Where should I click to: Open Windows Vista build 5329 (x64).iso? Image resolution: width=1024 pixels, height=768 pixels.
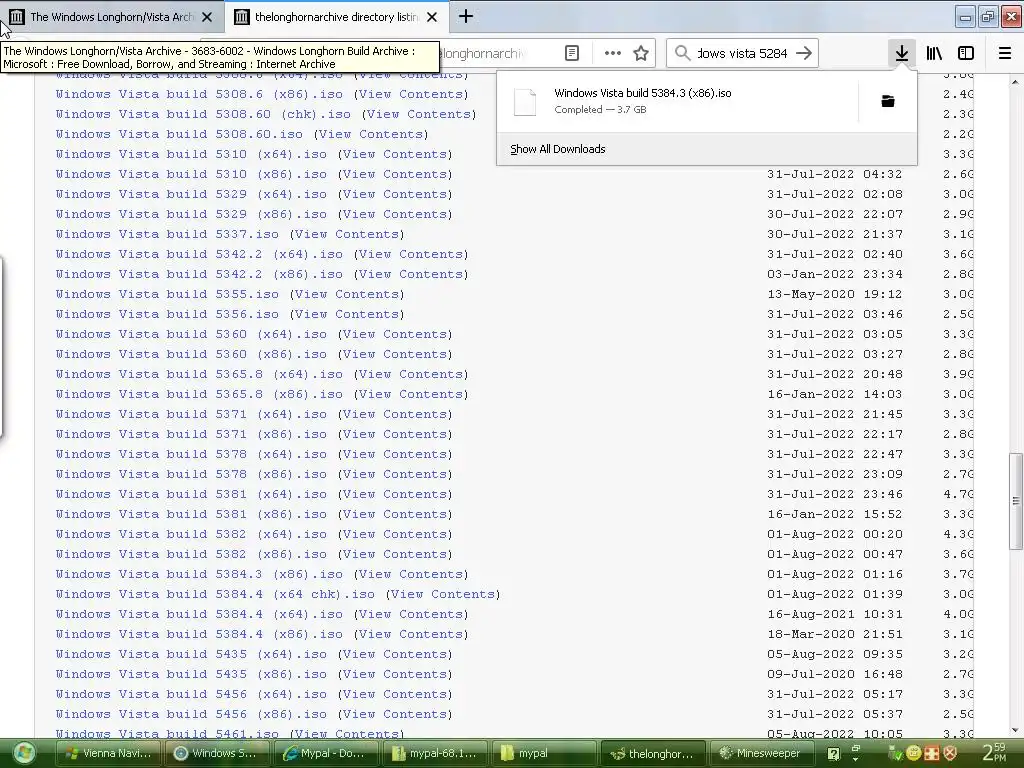tap(191, 194)
